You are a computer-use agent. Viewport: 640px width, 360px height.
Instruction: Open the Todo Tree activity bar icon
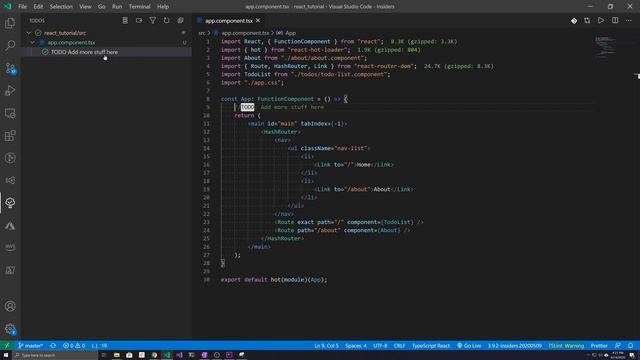[x=10, y=203]
